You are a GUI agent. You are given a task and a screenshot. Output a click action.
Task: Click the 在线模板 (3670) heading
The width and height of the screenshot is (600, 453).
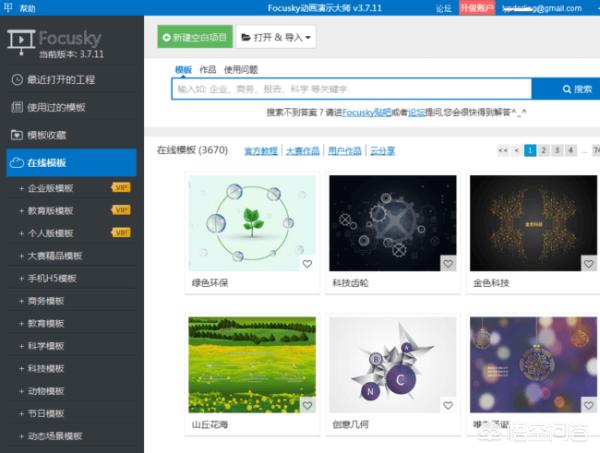(192, 150)
